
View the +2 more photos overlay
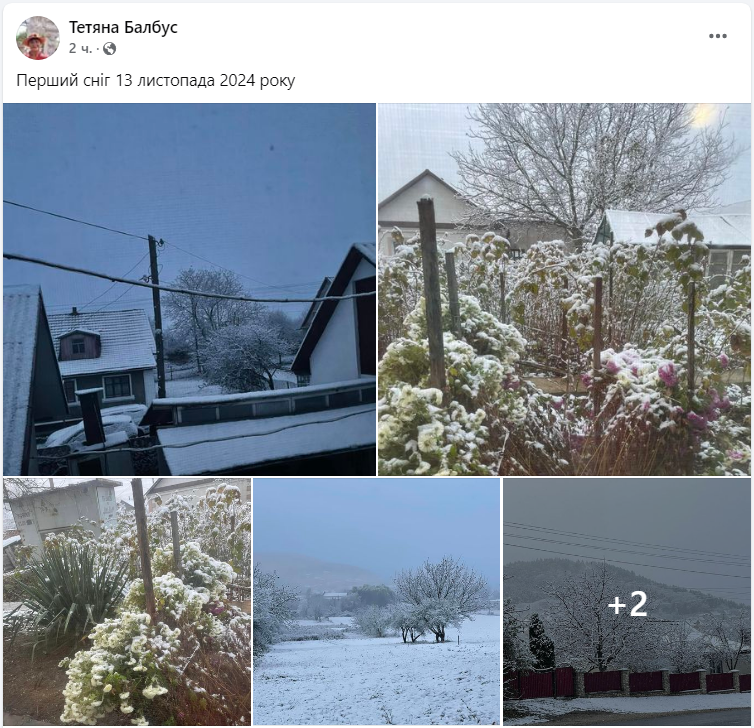(627, 602)
